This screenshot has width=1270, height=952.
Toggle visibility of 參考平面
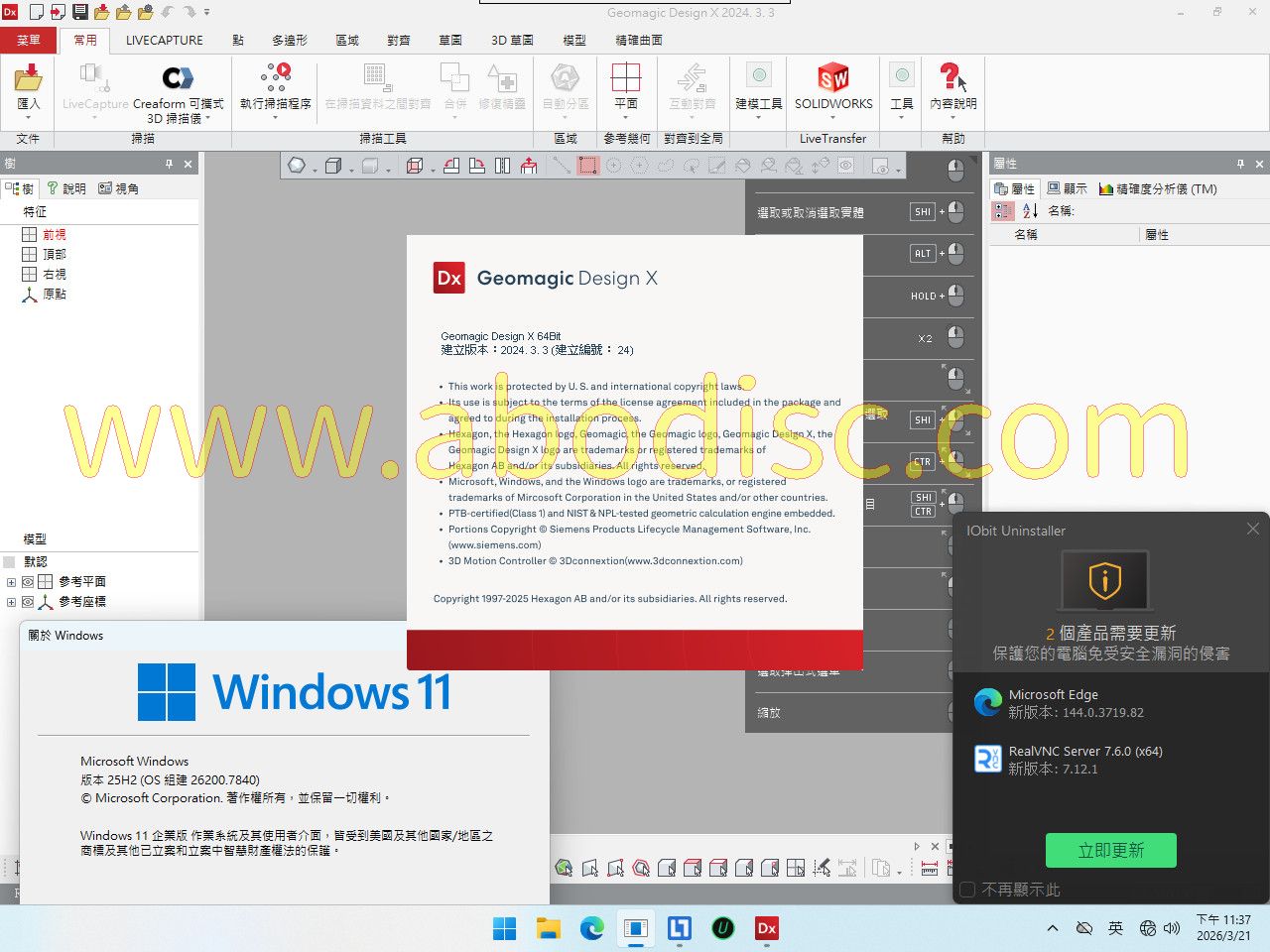point(28,582)
